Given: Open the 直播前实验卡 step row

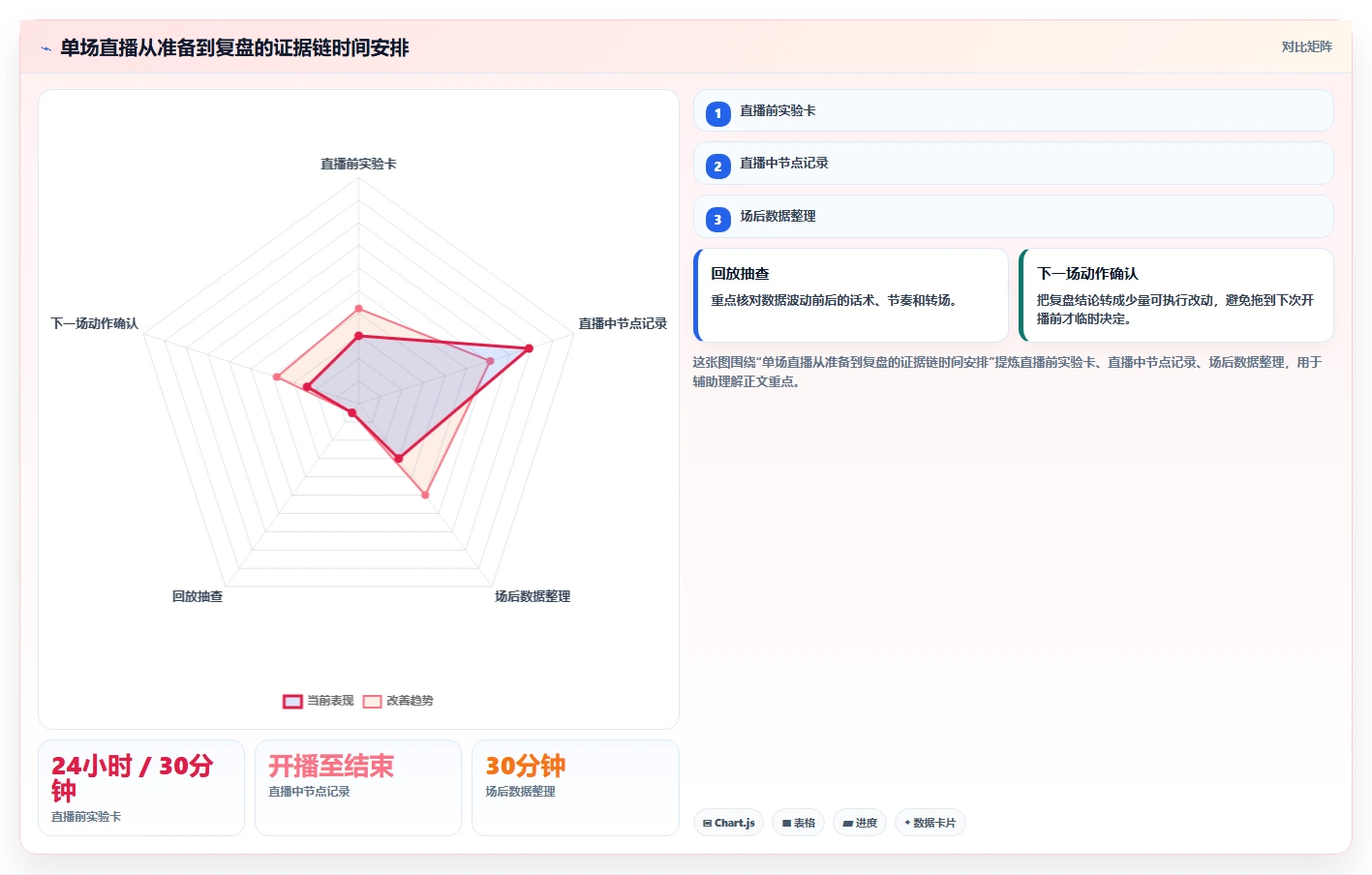Looking at the screenshot, I should point(1013,110).
